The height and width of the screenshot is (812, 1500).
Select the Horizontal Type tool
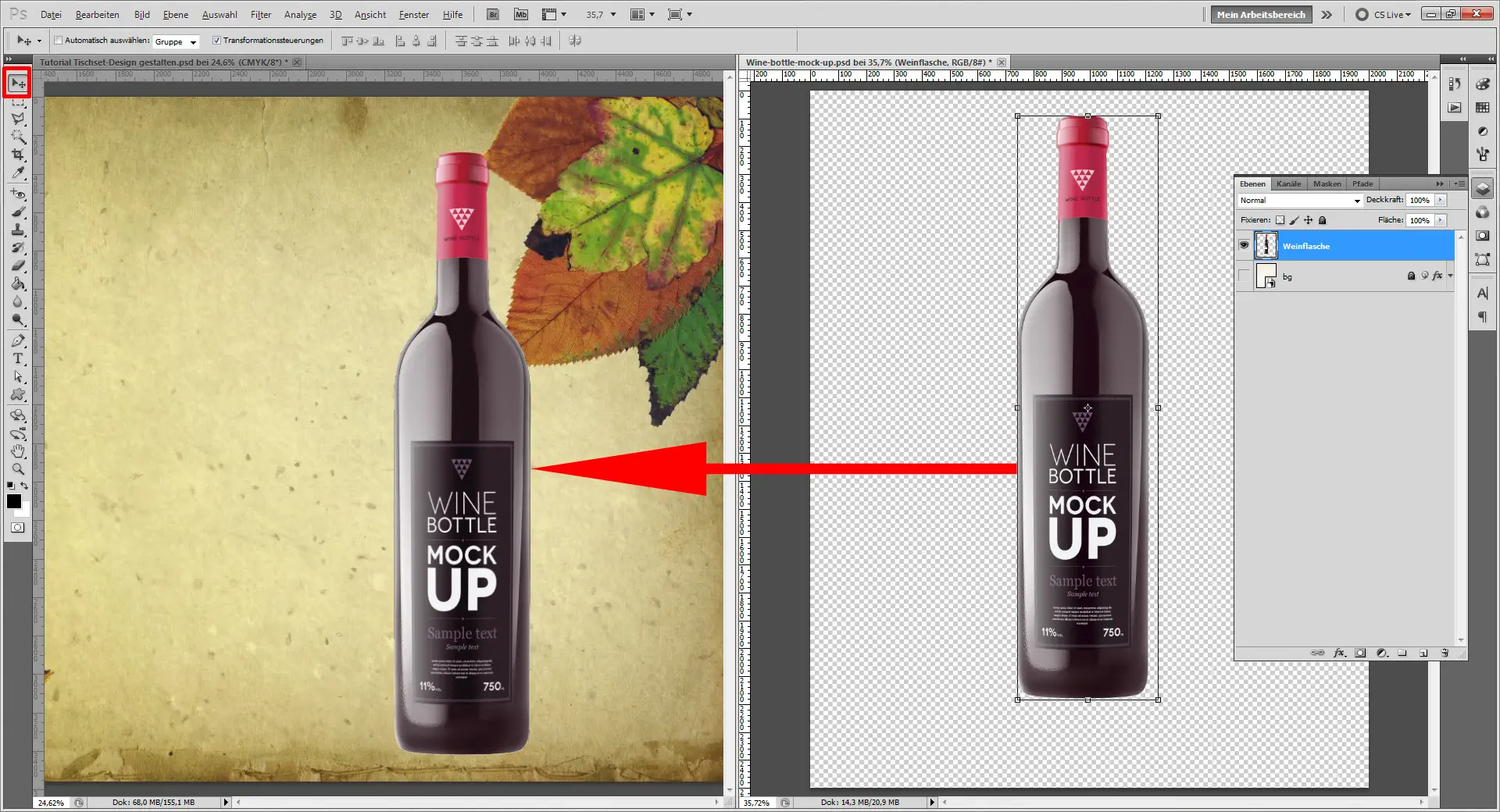click(x=17, y=359)
